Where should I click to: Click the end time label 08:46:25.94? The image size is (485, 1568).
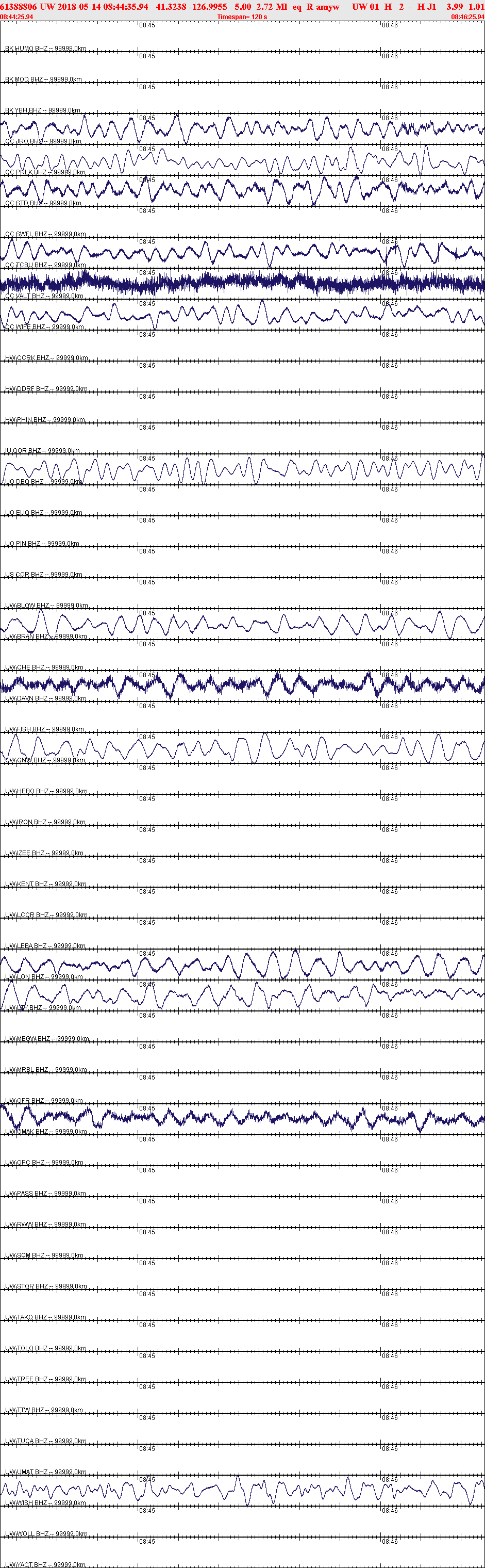pyautogui.click(x=468, y=17)
